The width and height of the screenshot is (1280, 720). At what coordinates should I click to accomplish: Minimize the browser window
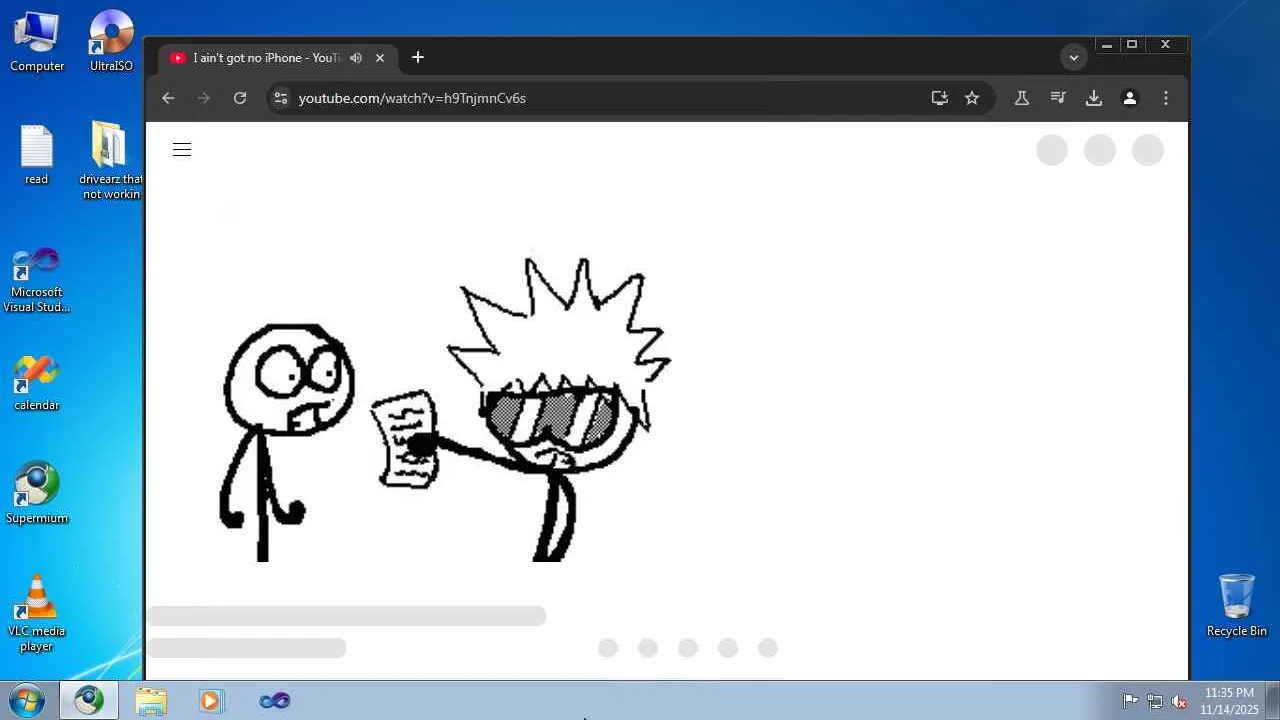click(1107, 45)
